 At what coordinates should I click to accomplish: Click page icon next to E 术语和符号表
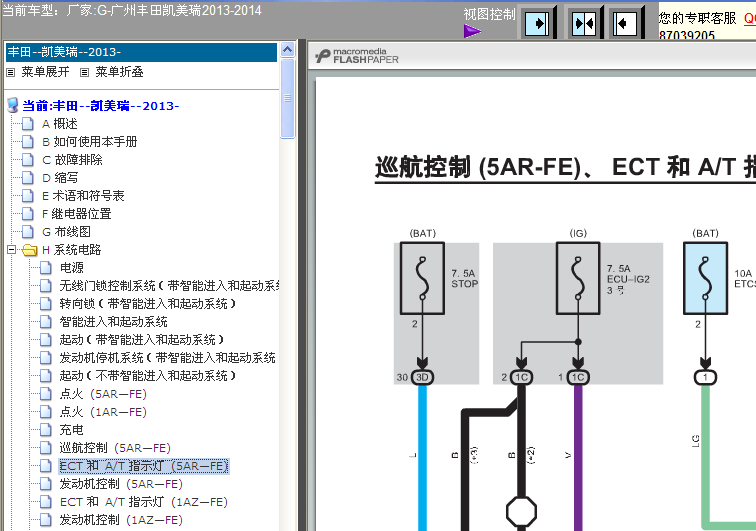[28, 196]
